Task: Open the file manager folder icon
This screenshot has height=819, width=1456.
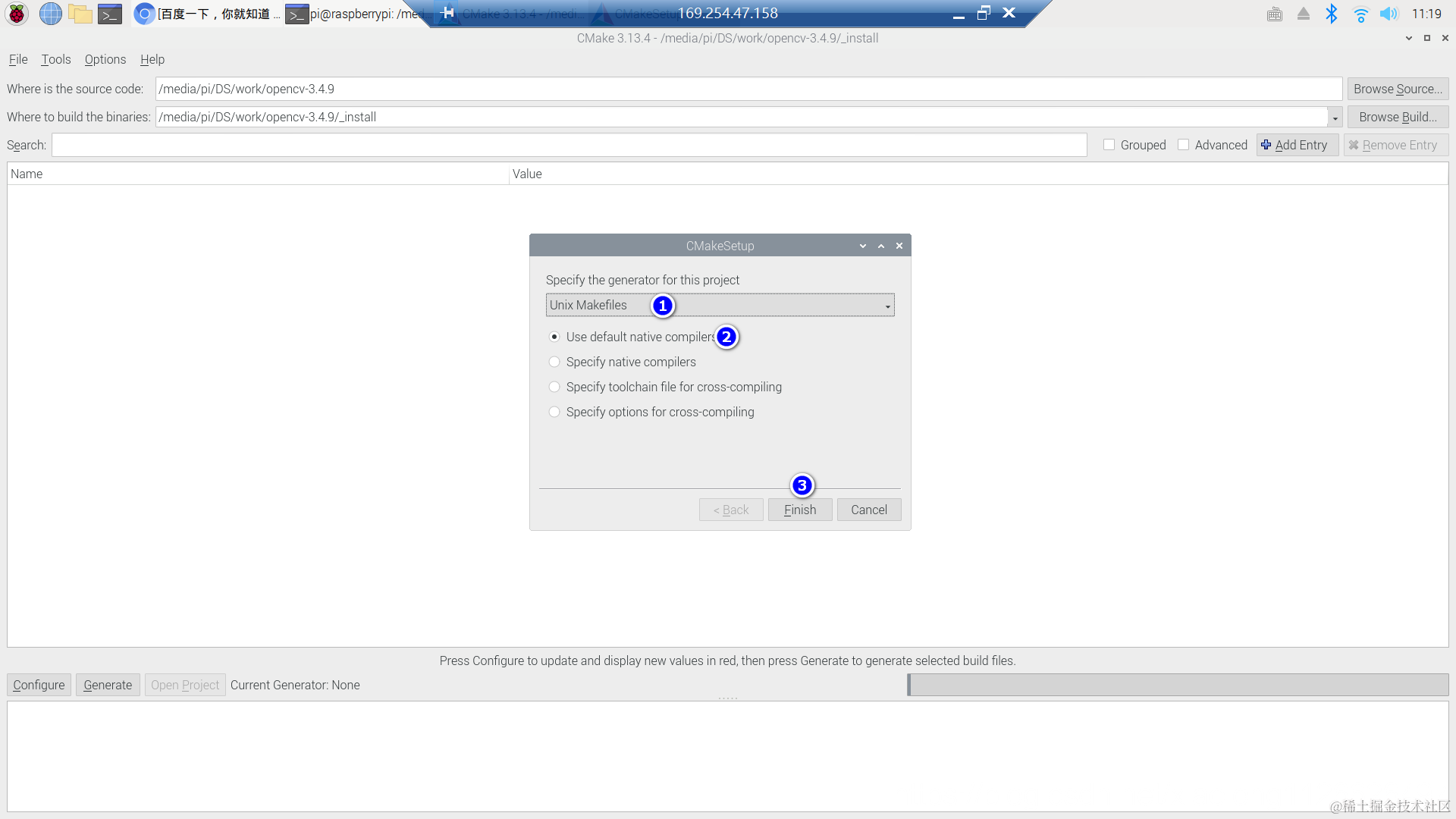Action: tap(80, 14)
